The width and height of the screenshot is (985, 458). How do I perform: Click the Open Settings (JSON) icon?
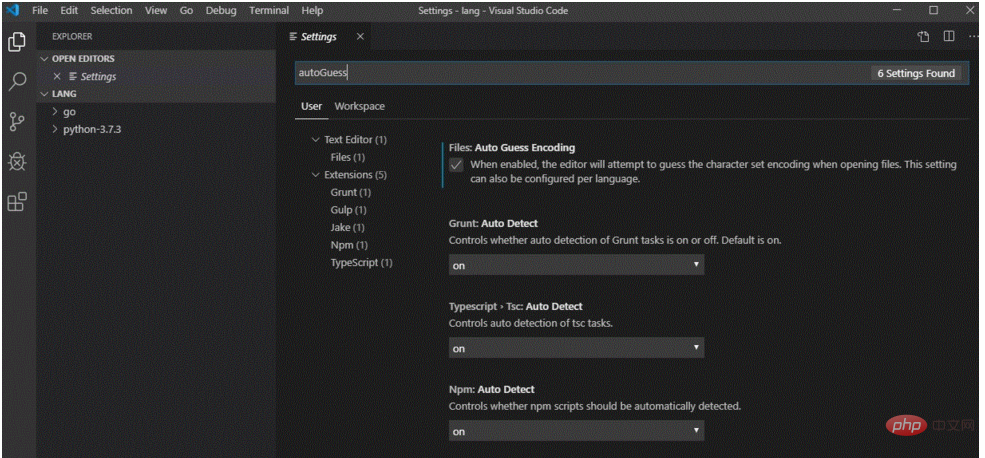923,37
